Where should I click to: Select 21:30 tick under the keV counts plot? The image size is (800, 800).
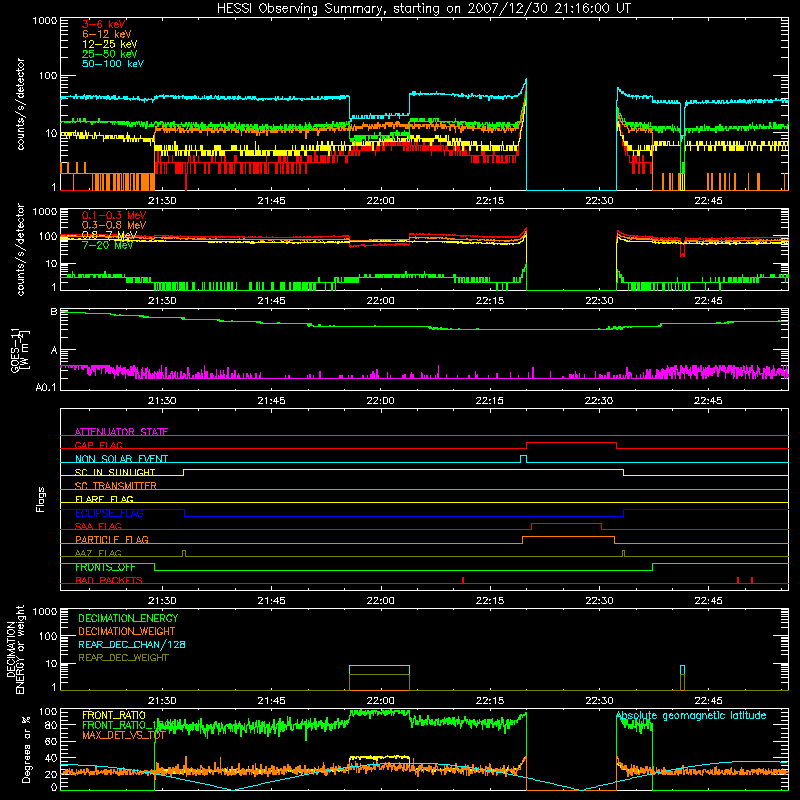coord(162,201)
